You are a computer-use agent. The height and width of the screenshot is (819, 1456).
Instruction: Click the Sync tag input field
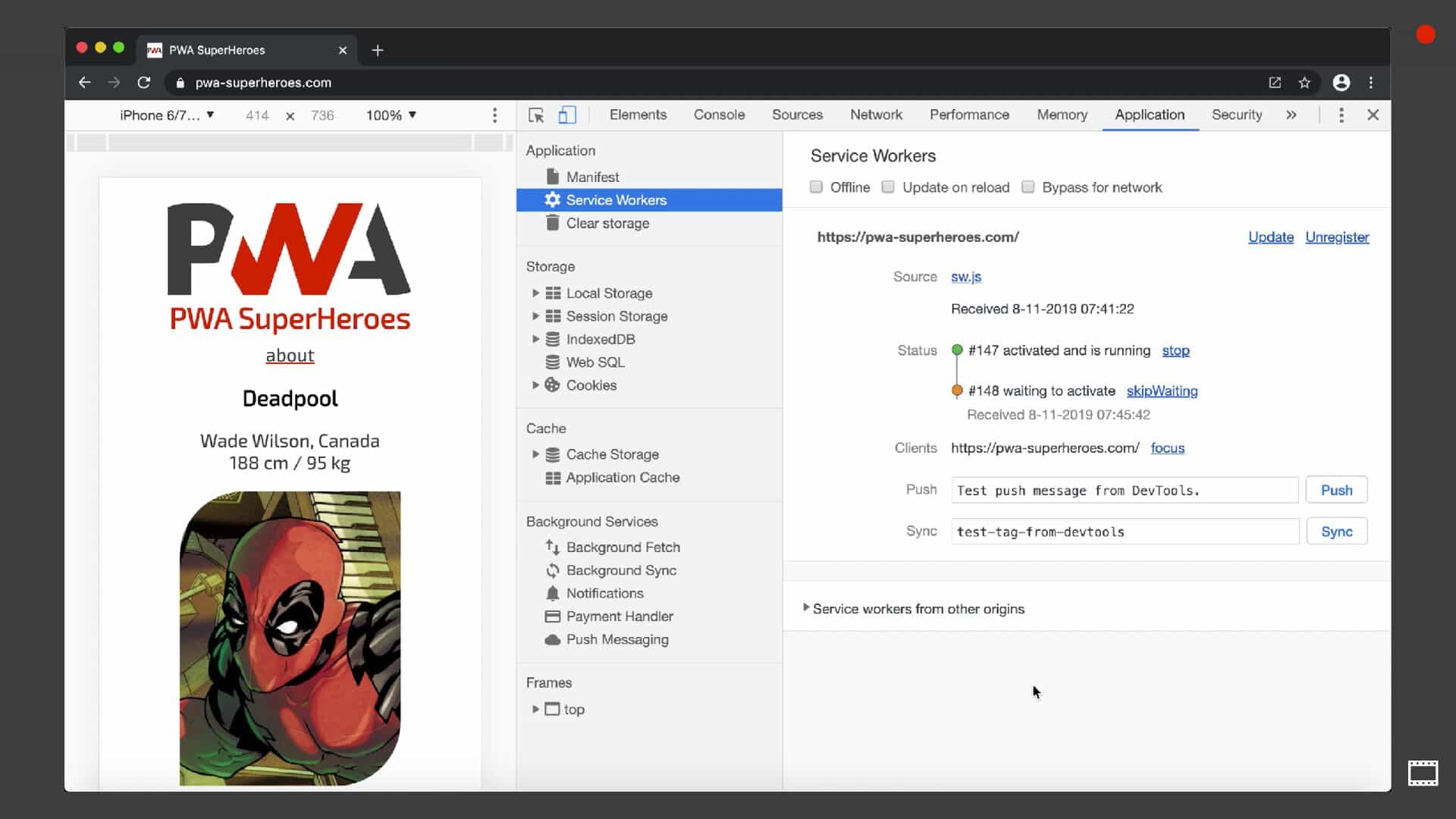click(x=1125, y=532)
